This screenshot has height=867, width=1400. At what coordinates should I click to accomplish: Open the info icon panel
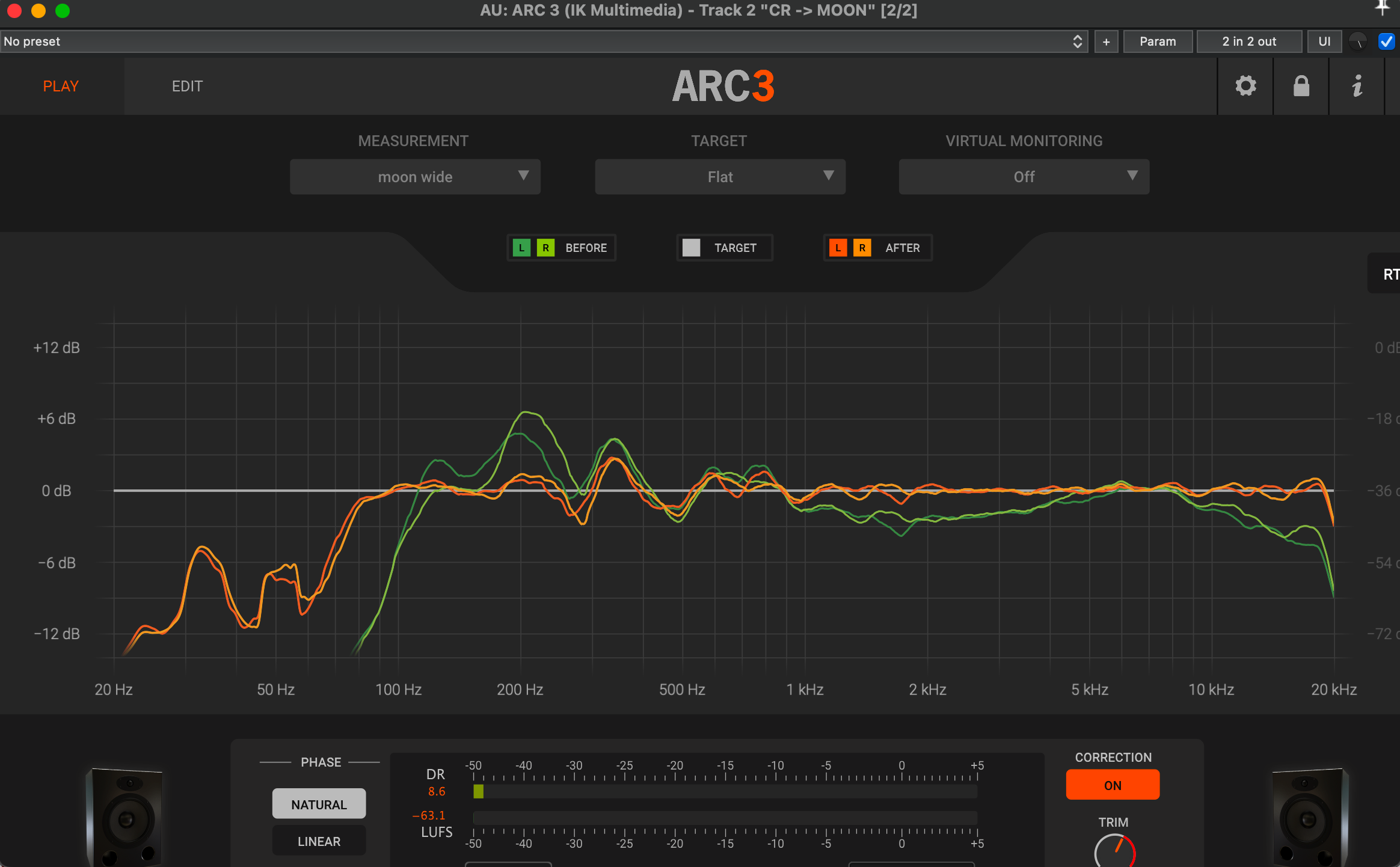pyautogui.click(x=1357, y=86)
